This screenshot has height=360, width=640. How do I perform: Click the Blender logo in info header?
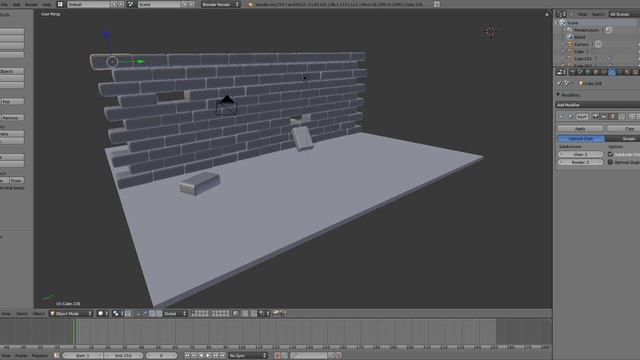(251, 4)
